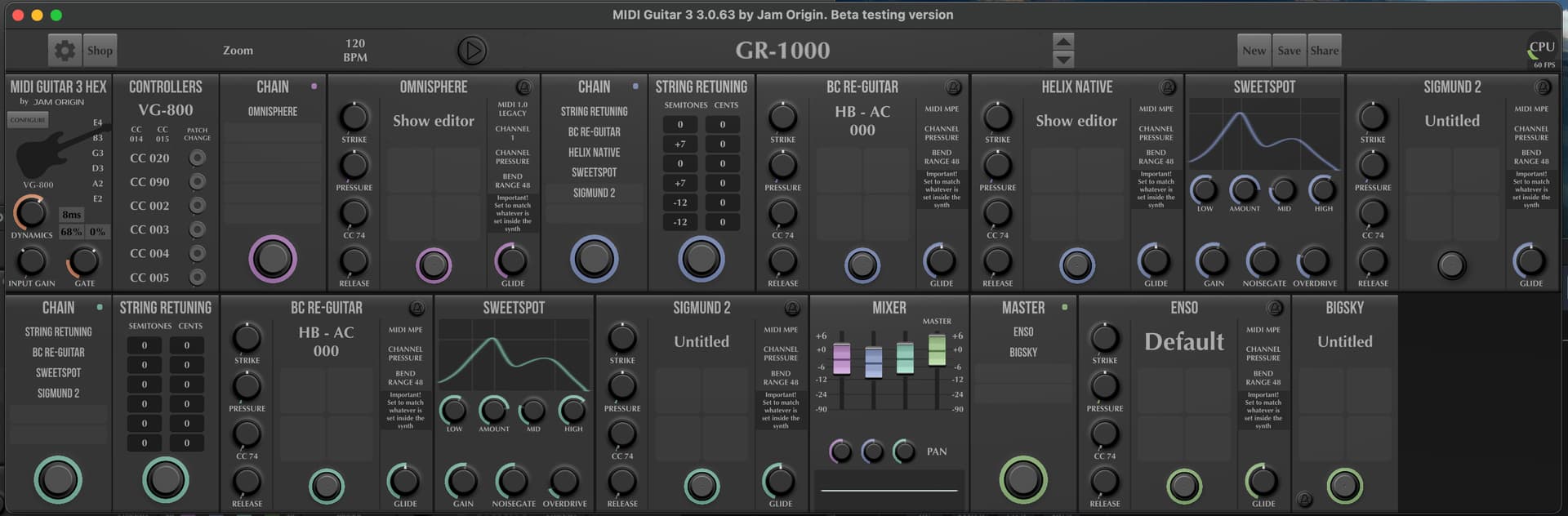
Task: Click the teal status dot on the bottom Chain
Action: [x=100, y=307]
